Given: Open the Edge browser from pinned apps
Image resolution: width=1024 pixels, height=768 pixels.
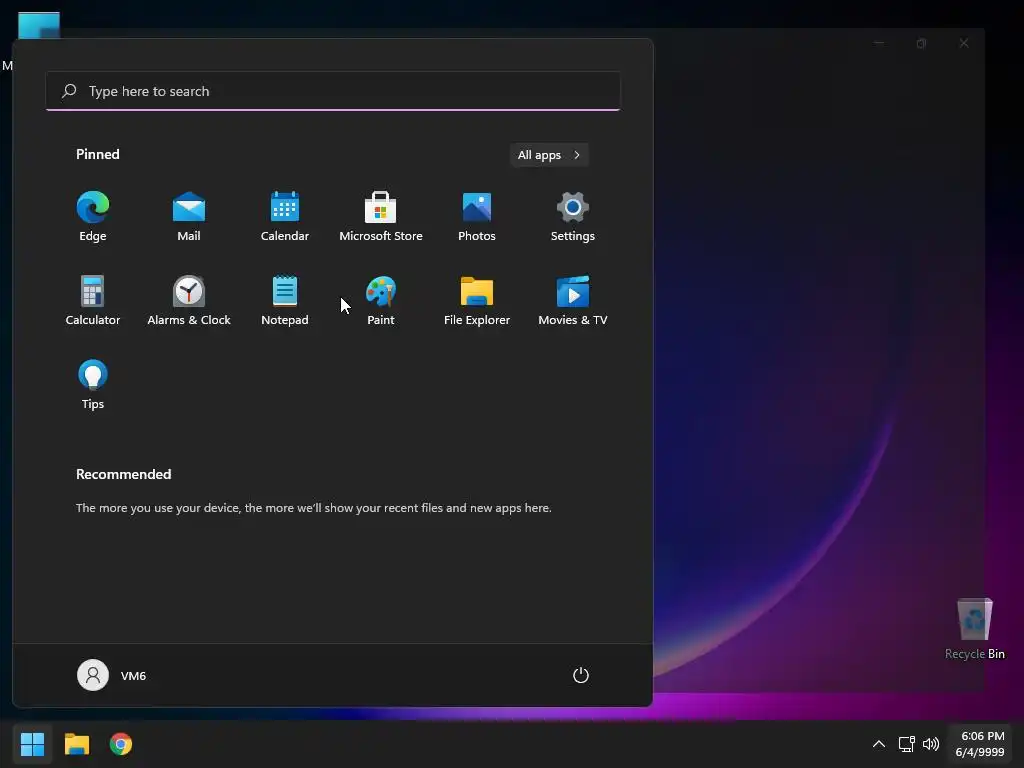Looking at the screenshot, I should (93, 217).
